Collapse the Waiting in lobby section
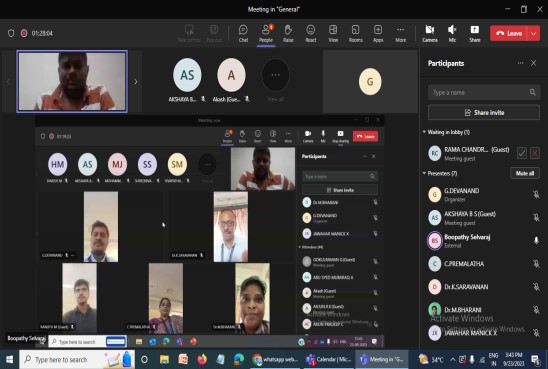Screen dimensions: 548x369 pos(424,132)
